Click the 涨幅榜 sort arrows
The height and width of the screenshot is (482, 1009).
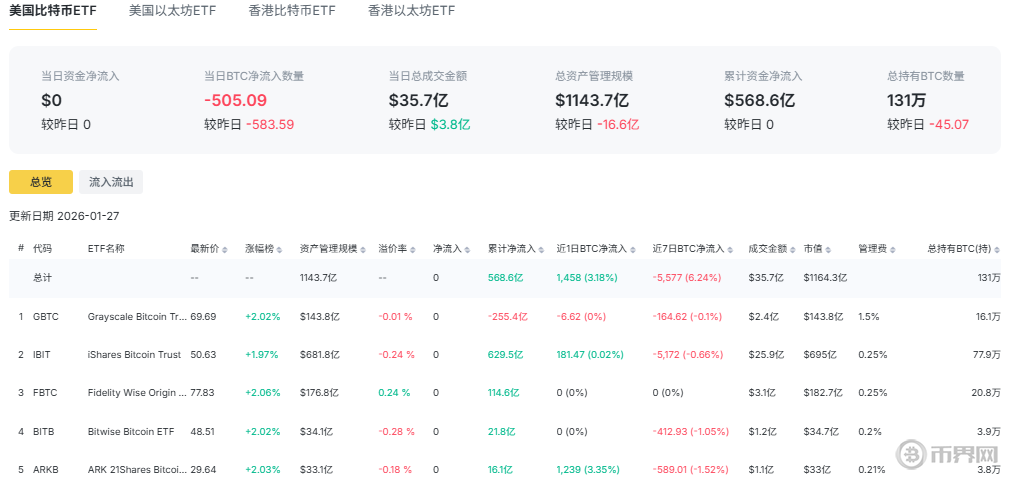point(278,249)
